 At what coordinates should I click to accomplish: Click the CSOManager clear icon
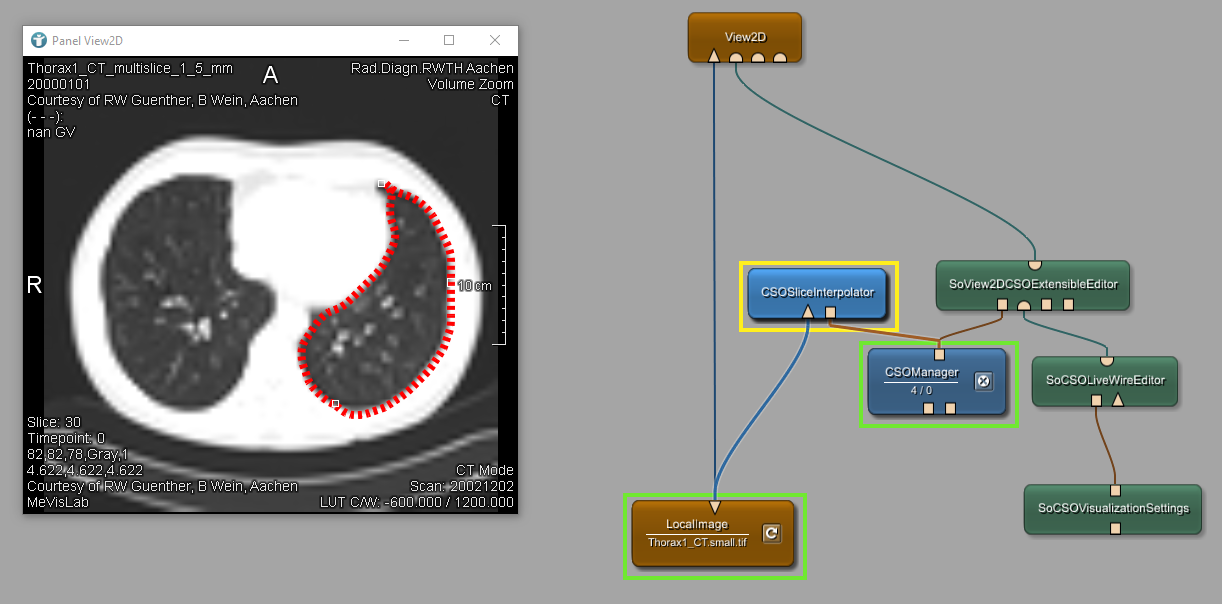tap(983, 381)
